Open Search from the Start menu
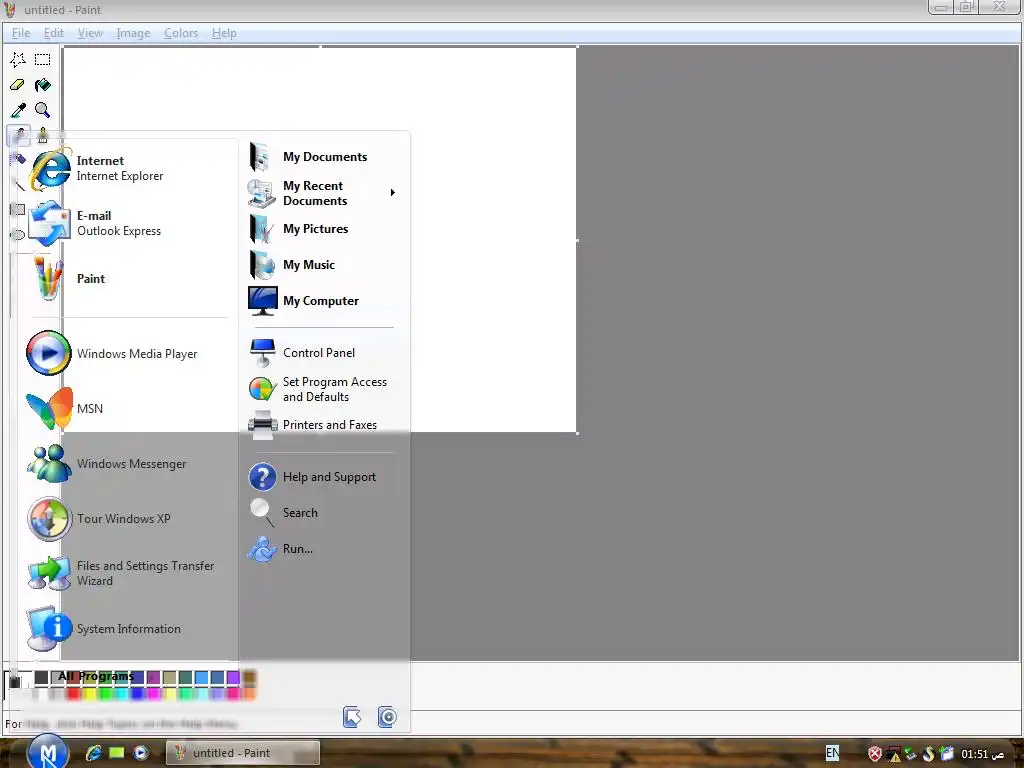This screenshot has height=768, width=1024. (323, 513)
